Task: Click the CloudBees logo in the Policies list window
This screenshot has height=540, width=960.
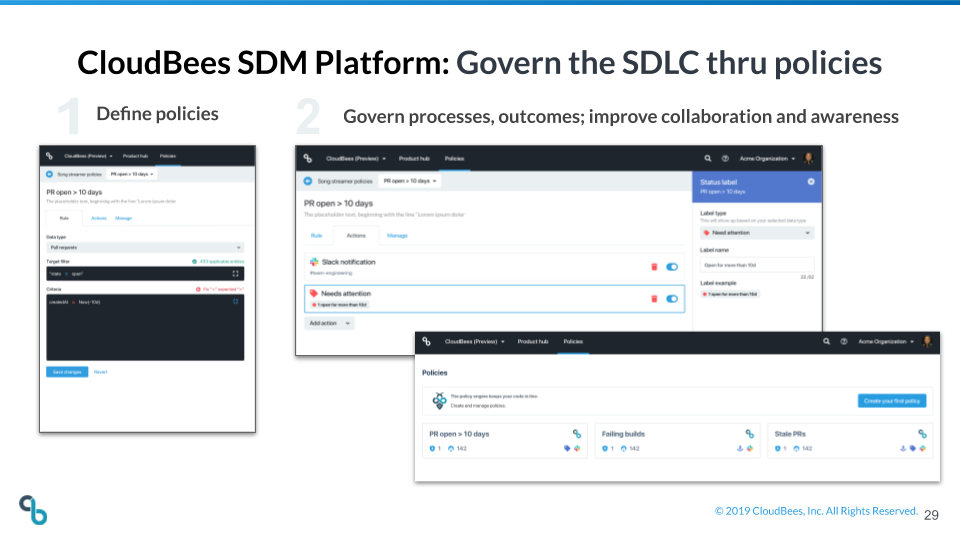Action: [x=427, y=342]
